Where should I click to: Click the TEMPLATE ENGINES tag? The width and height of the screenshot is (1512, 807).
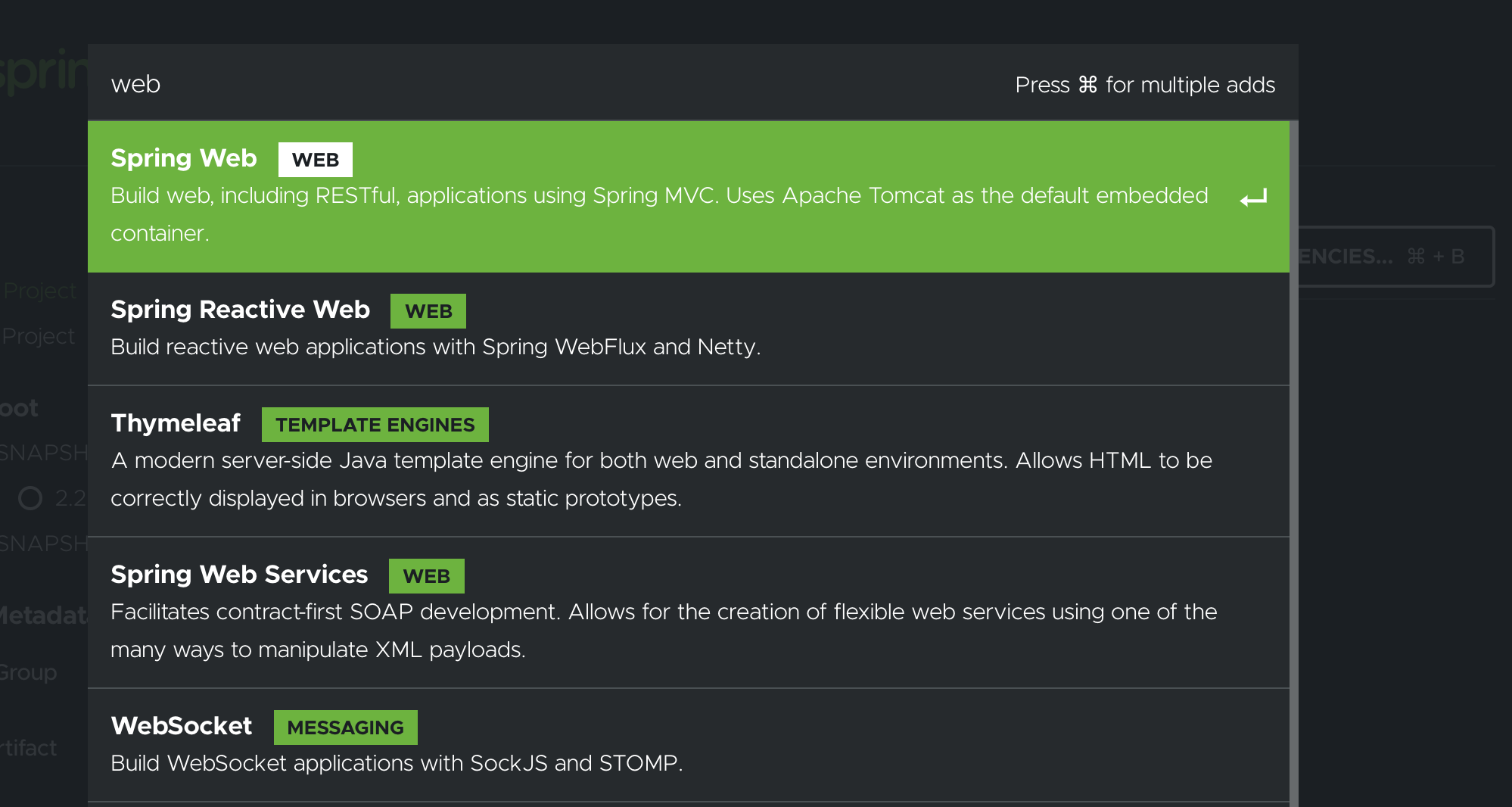[x=375, y=425]
